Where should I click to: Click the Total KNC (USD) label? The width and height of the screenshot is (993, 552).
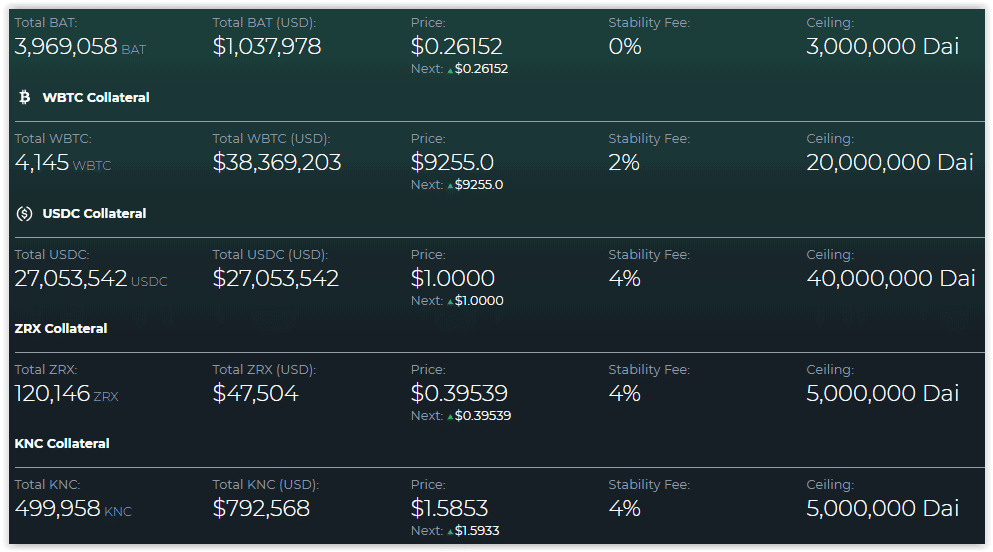pyautogui.click(x=265, y=485)
